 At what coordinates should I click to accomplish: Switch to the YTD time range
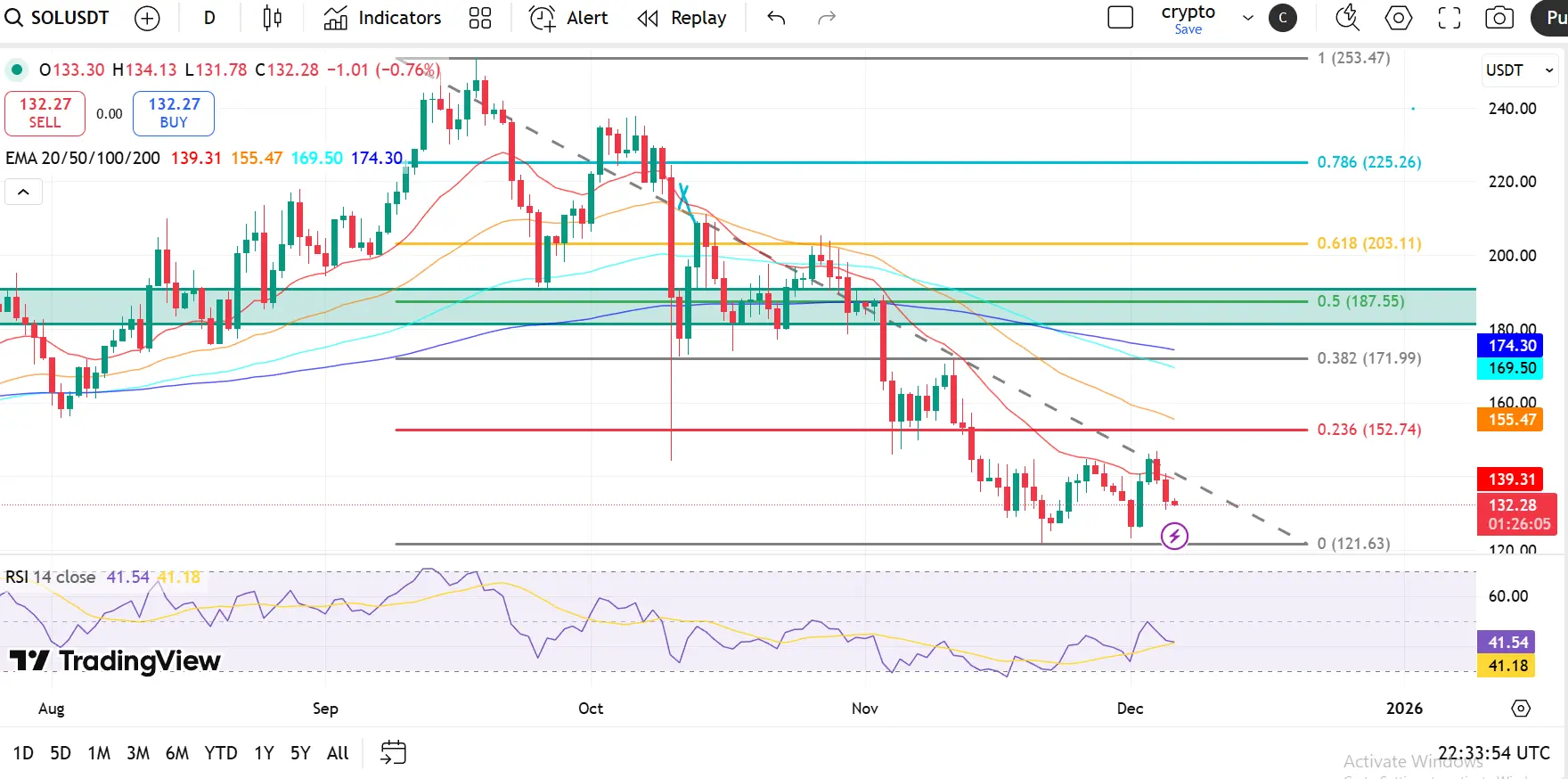[221, 753]
